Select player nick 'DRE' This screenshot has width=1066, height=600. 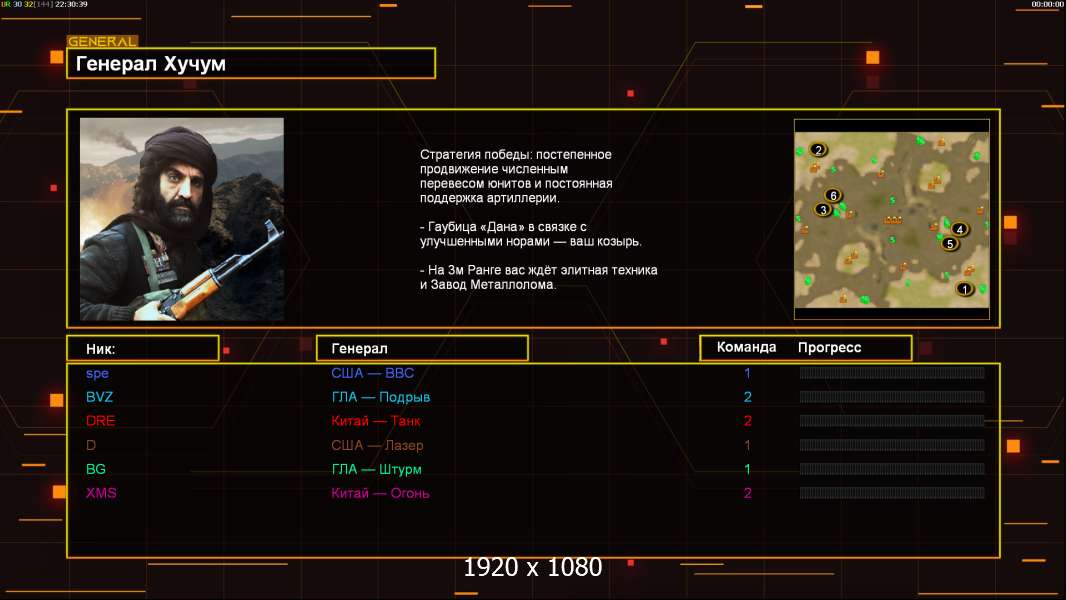point(101,421)
